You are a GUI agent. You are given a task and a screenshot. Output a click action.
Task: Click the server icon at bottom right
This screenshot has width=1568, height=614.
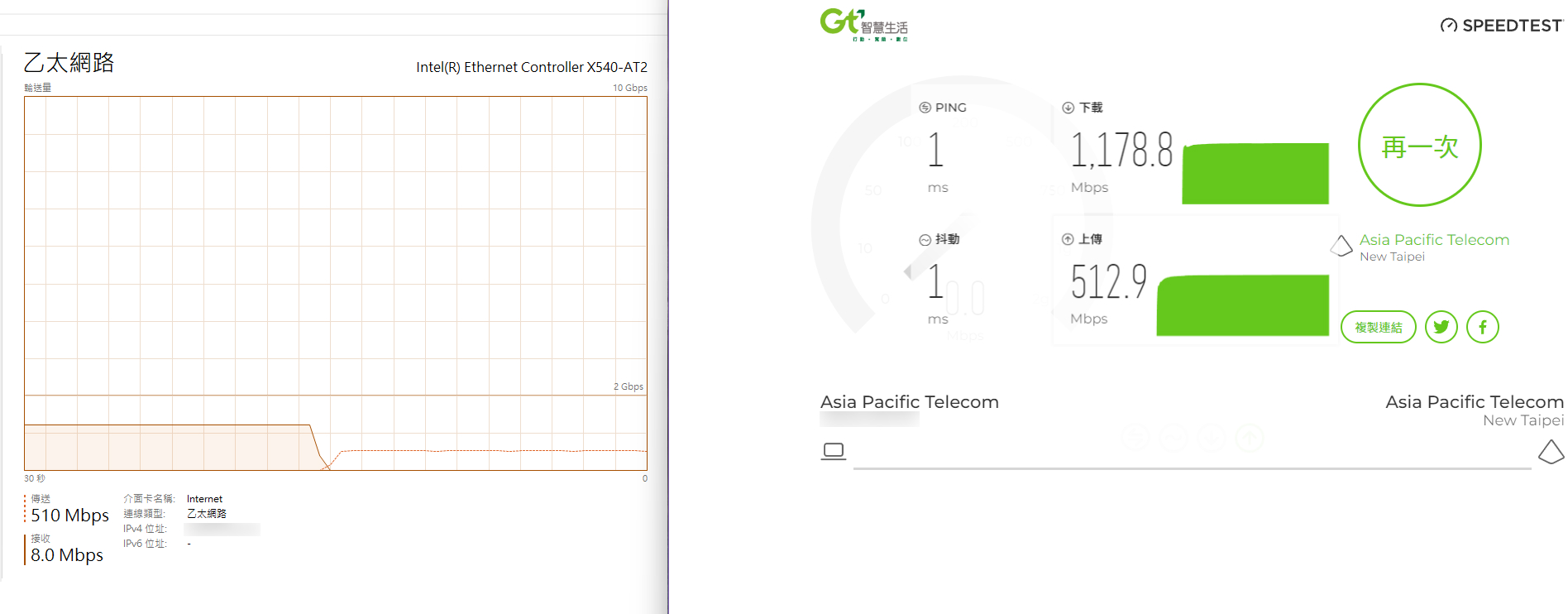point(1551,452)
